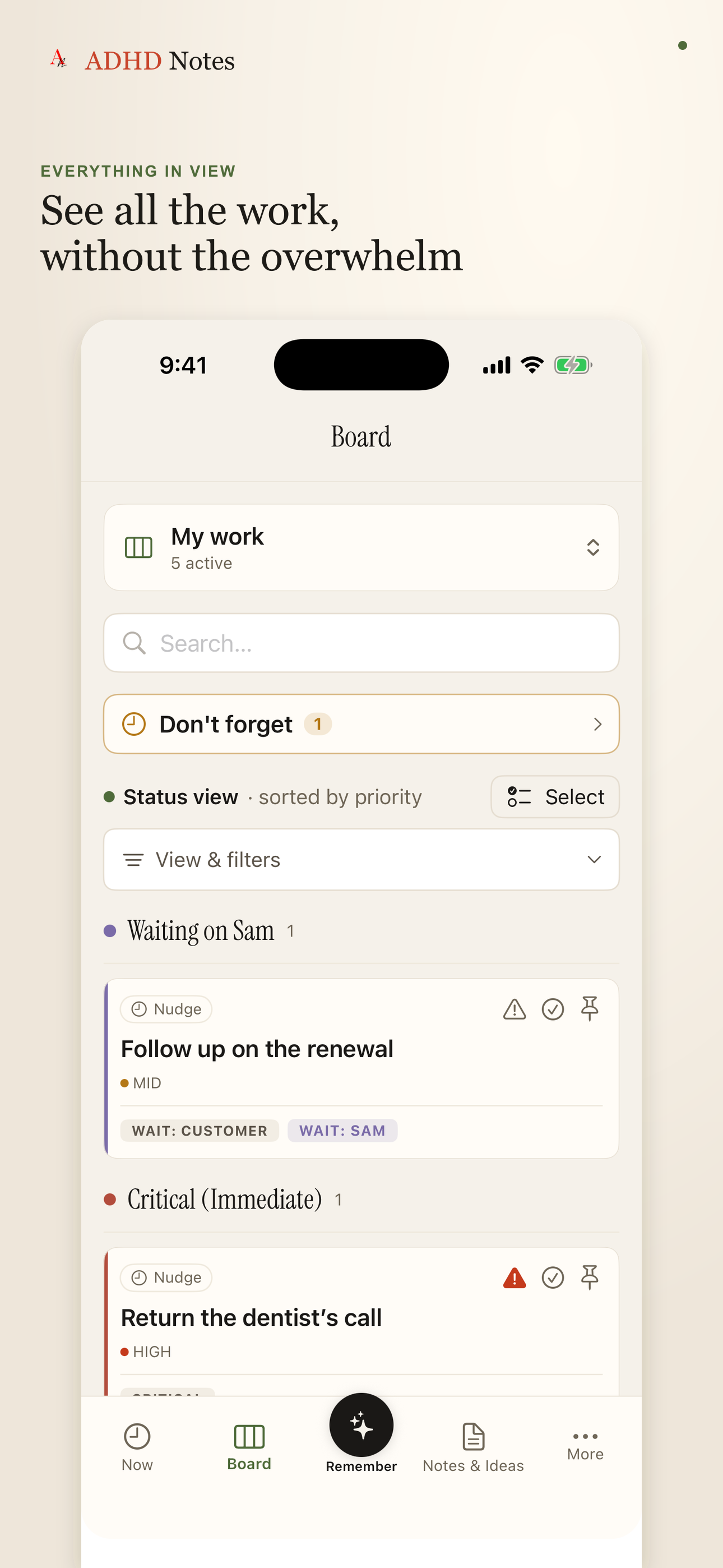Pin the Follow up on the renewal card

click(589, 1009)
